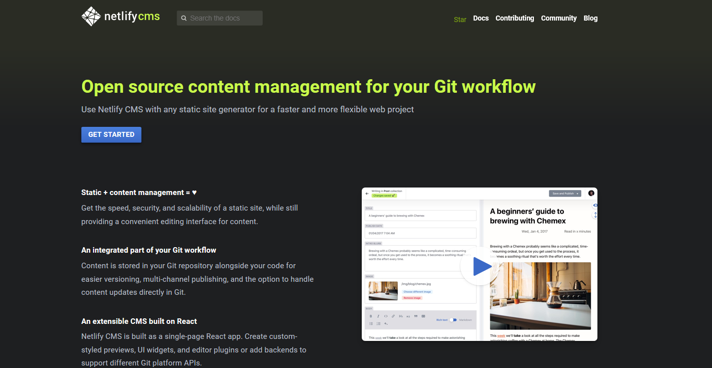Image resolution: width=712 pixels, height=368 pixels.
Task: Open the Docs menu item
Action: pos(481,18)
